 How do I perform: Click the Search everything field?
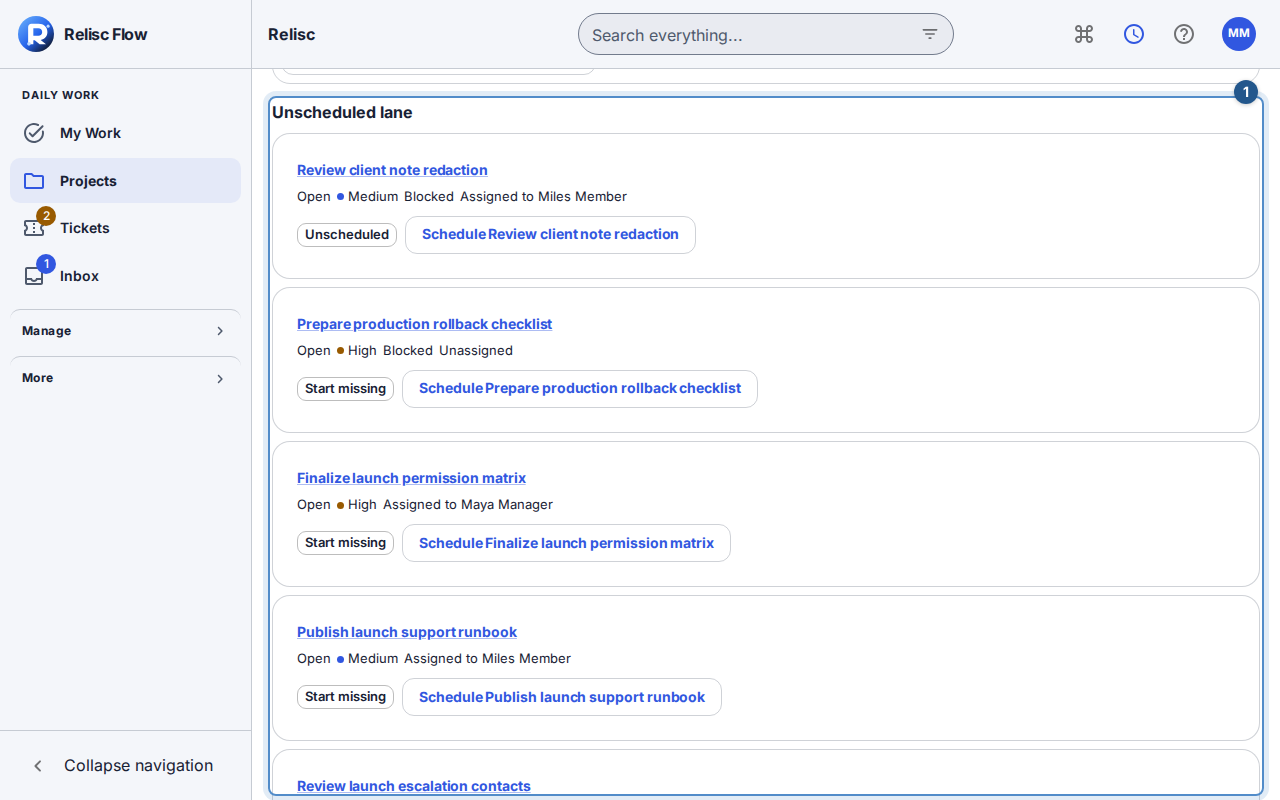coord(766,34)
